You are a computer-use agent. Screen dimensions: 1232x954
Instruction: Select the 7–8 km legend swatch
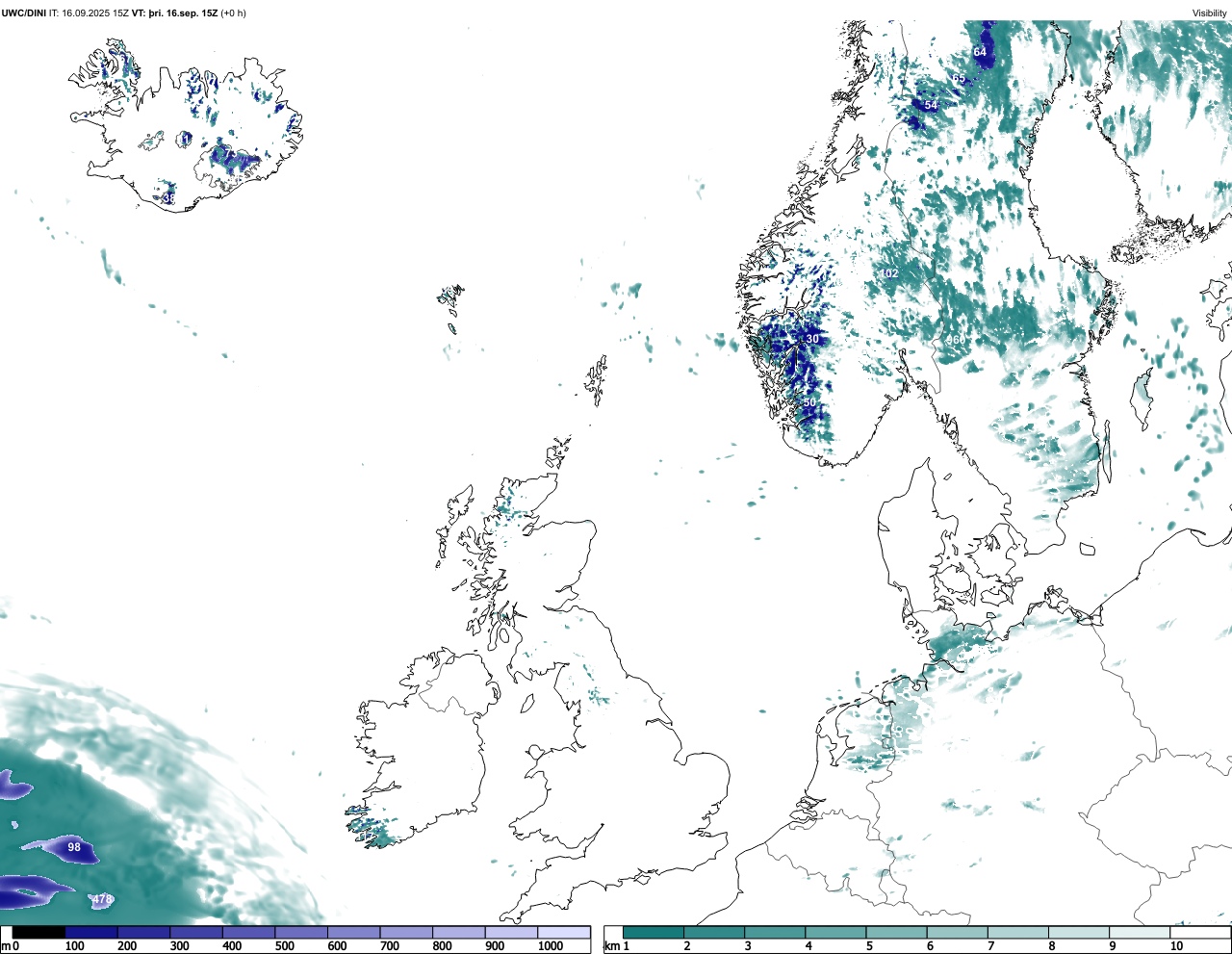point(1017,932)
